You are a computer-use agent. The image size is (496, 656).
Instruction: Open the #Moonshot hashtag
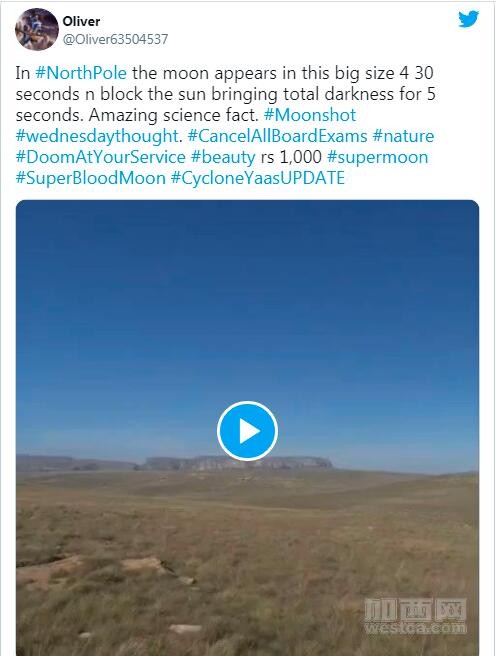[x=310, y=115]
